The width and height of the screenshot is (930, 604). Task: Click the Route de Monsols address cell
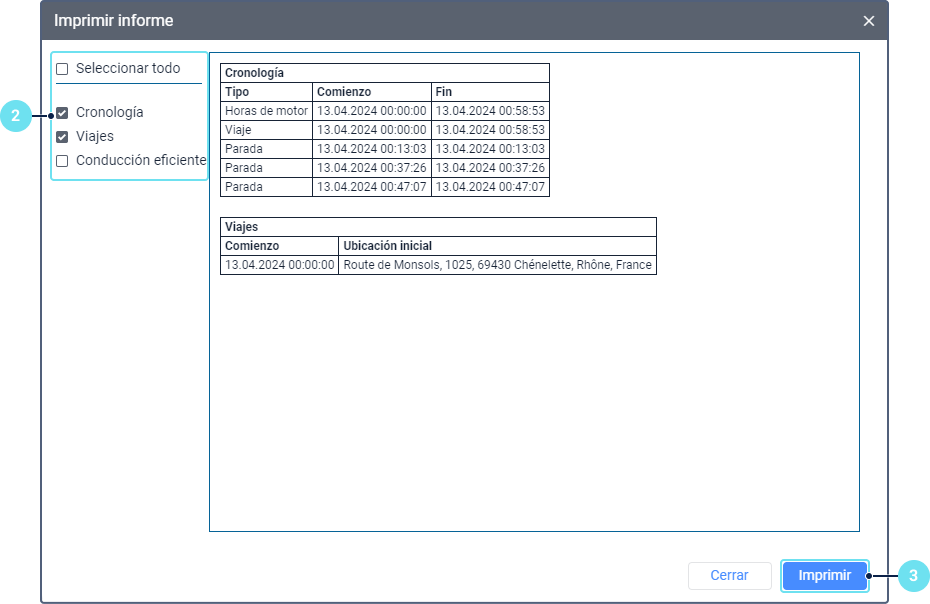coord(497,265)
